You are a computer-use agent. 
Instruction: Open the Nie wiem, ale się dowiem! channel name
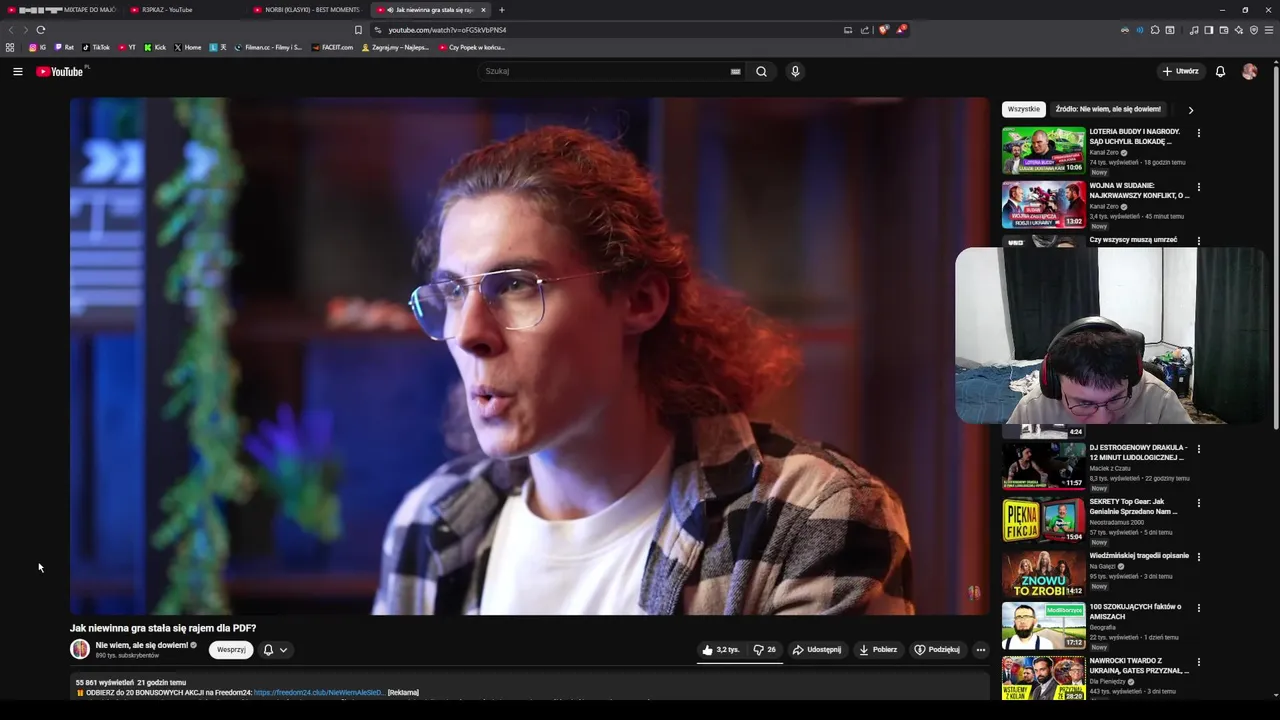point(141,645)
